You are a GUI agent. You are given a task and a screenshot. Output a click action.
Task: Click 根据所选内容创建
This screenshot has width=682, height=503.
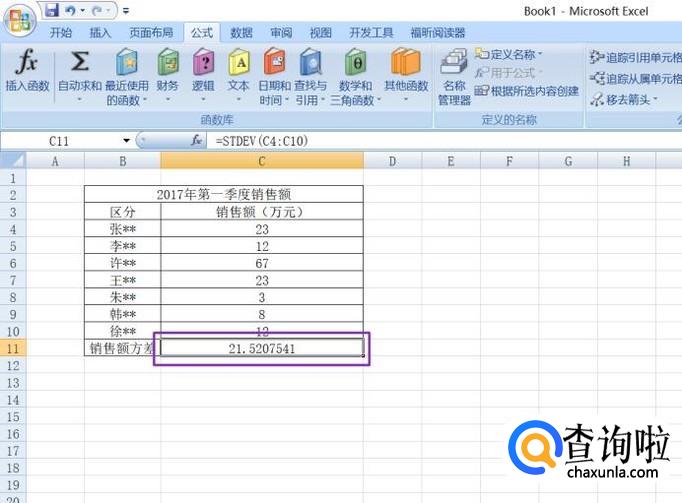click(x=526, y=91)
